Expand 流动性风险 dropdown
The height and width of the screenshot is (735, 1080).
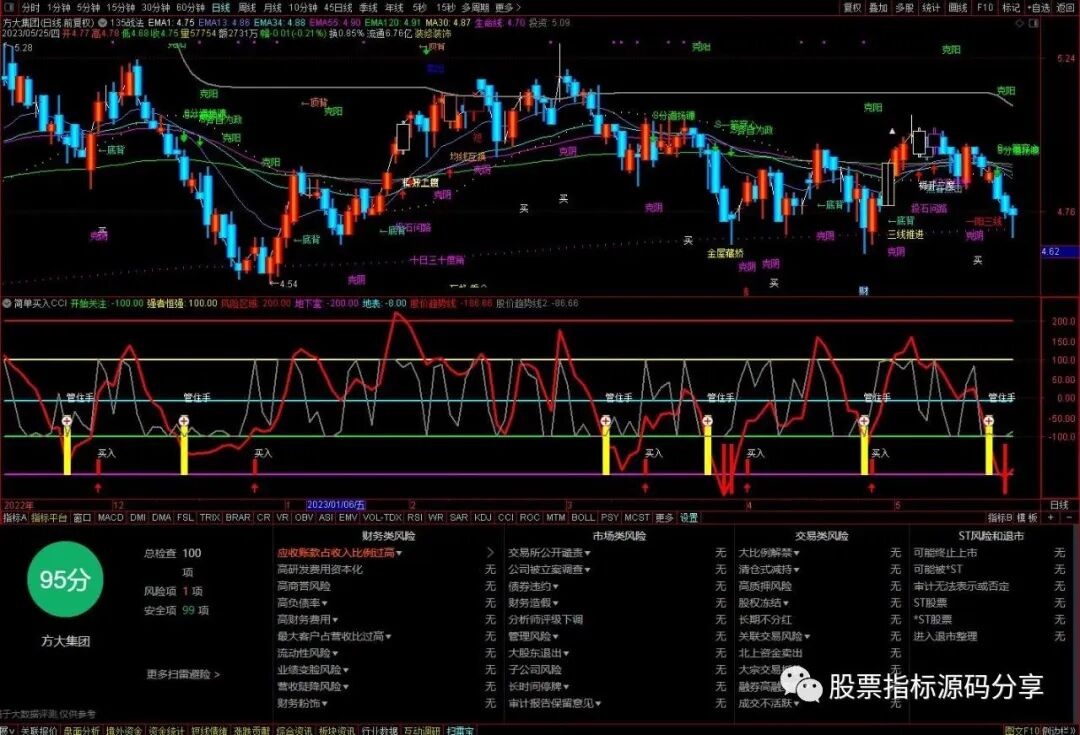(x=307, y=653)
